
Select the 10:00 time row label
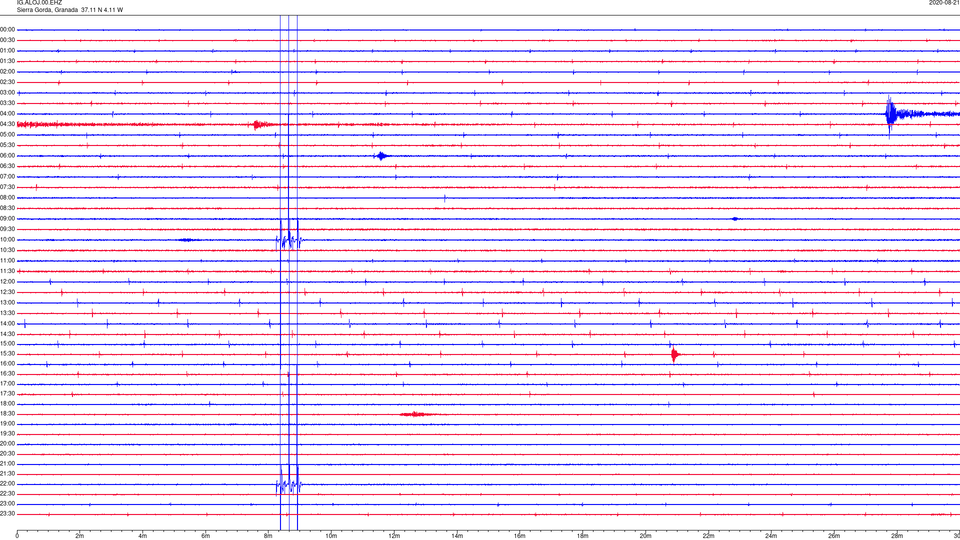pyautogui.click(x=8, y=240)
